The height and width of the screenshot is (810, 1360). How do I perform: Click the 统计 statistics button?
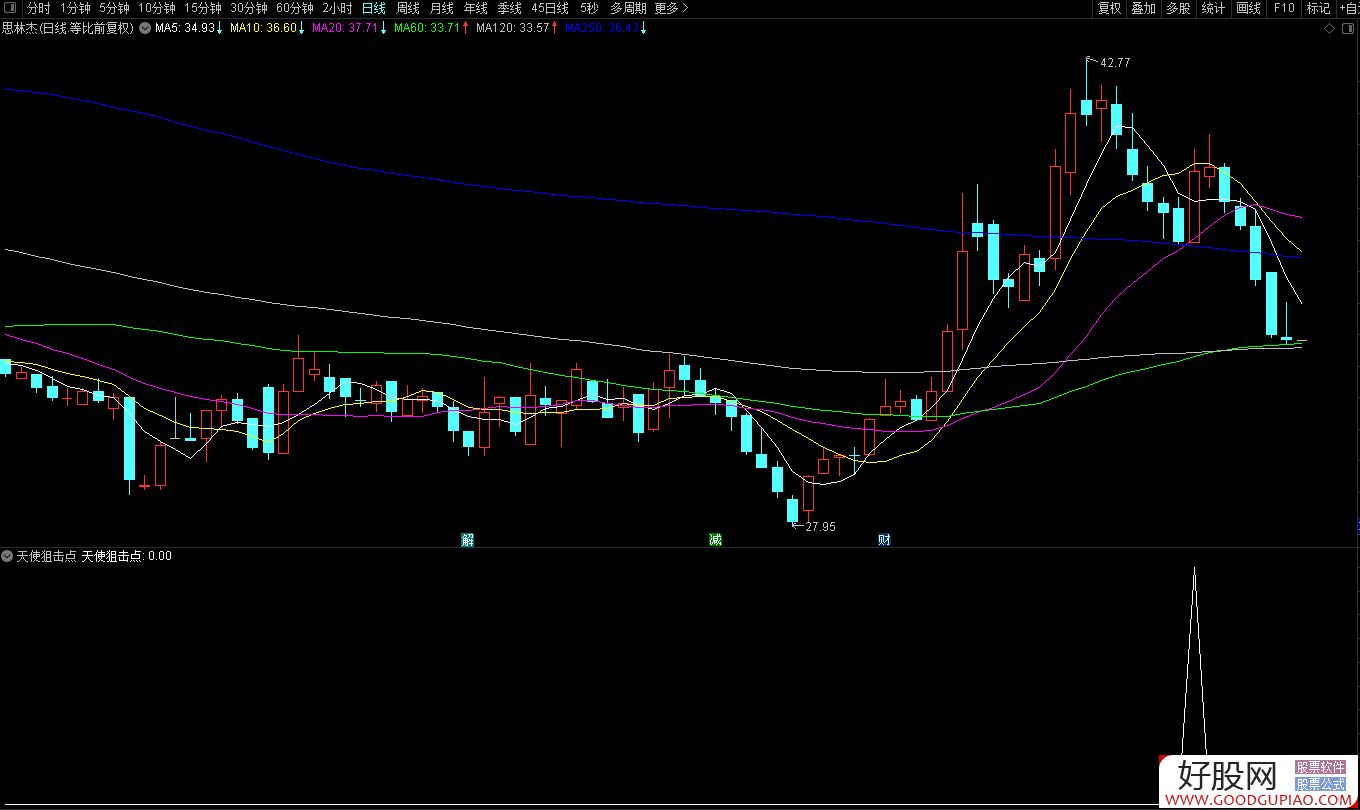click(1213, 8)
